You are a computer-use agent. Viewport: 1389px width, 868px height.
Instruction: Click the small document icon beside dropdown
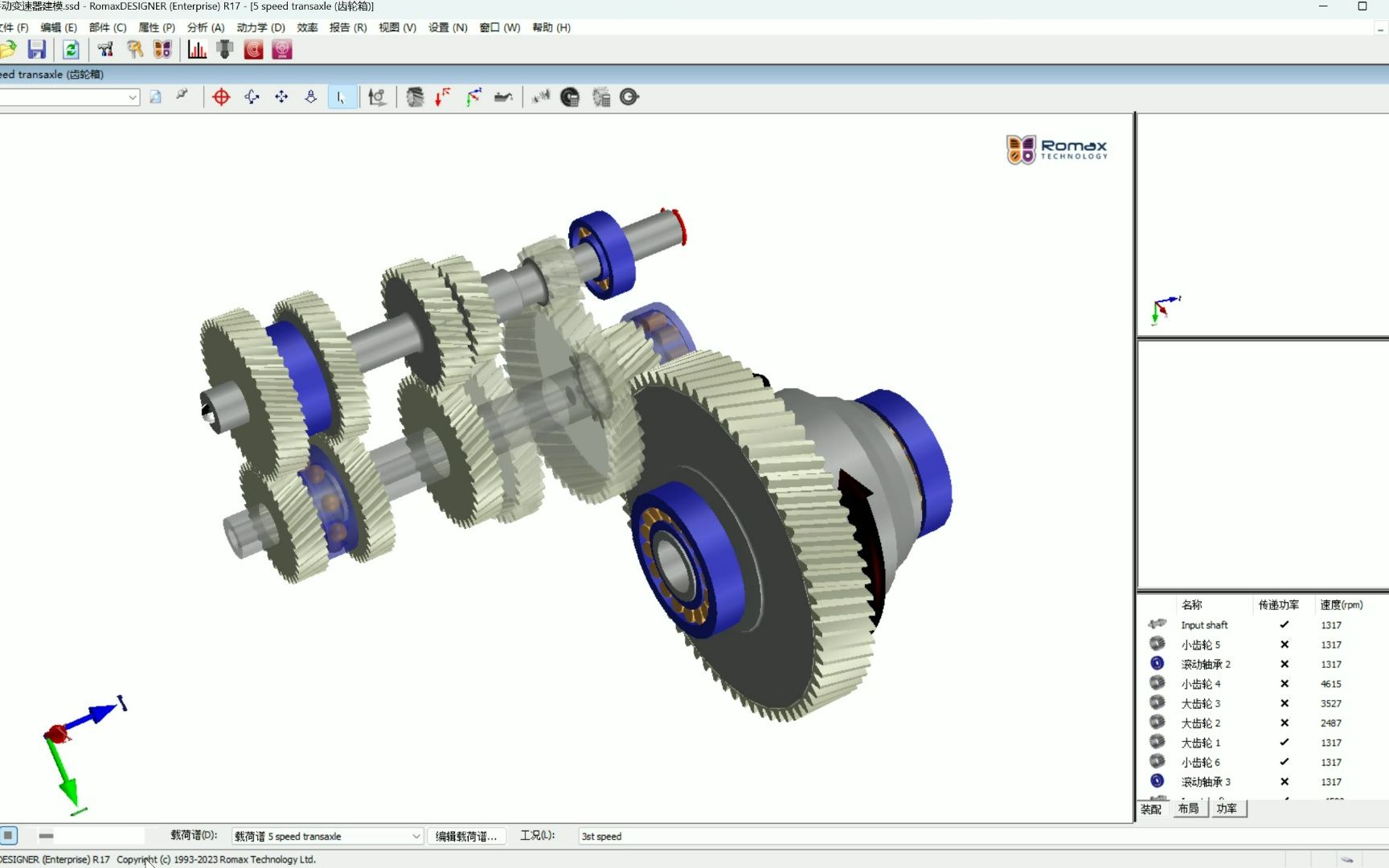(155, 97)
